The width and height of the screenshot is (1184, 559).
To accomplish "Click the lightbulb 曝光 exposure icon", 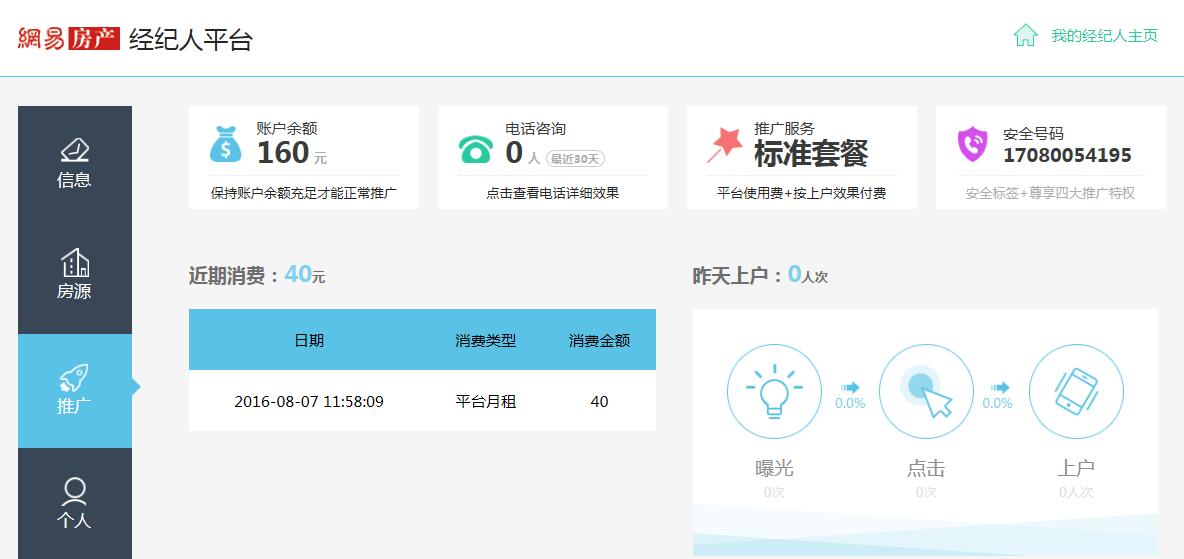I will tap(774, 391).
